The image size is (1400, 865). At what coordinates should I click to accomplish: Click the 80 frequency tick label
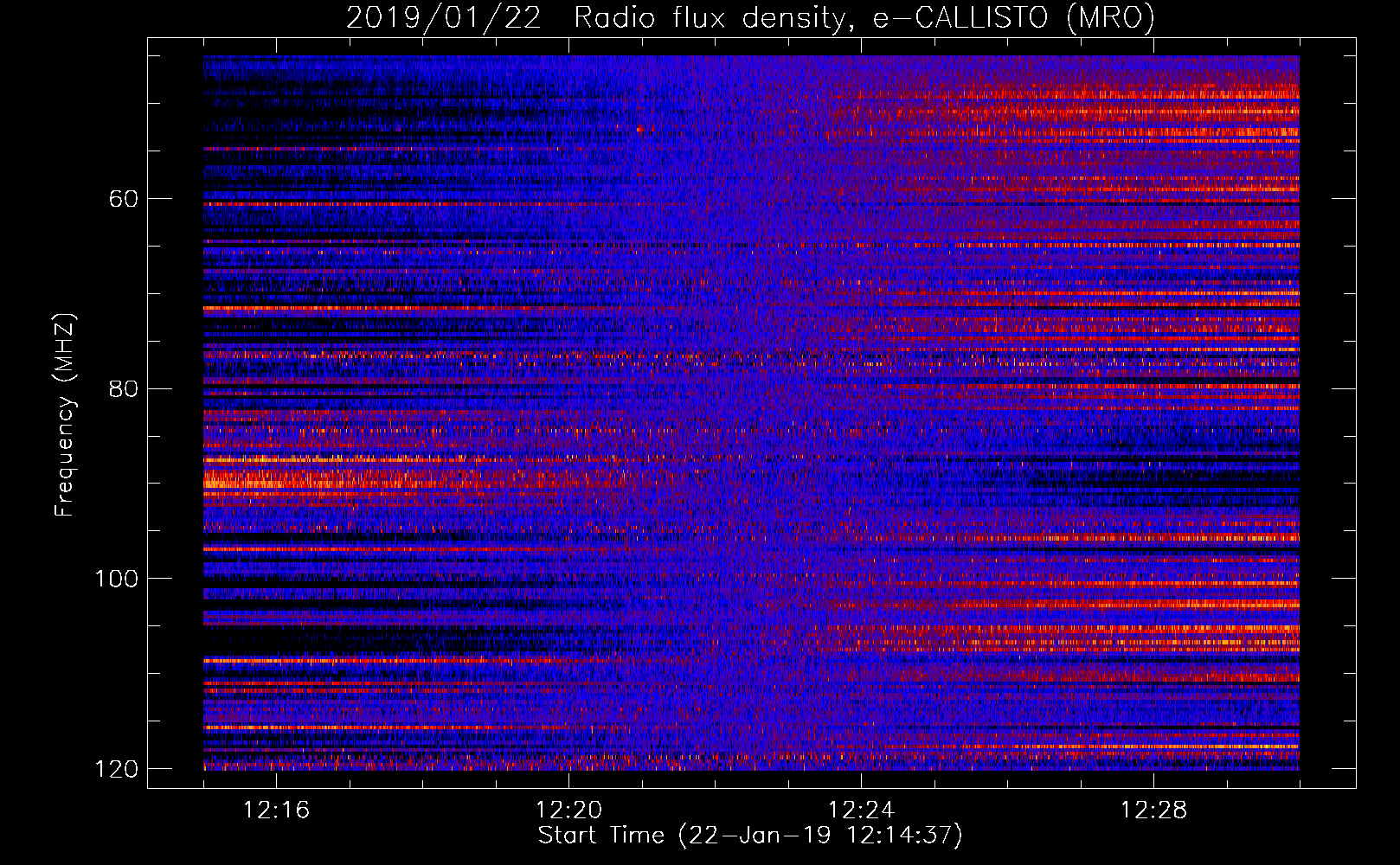[x=124, y=388]
